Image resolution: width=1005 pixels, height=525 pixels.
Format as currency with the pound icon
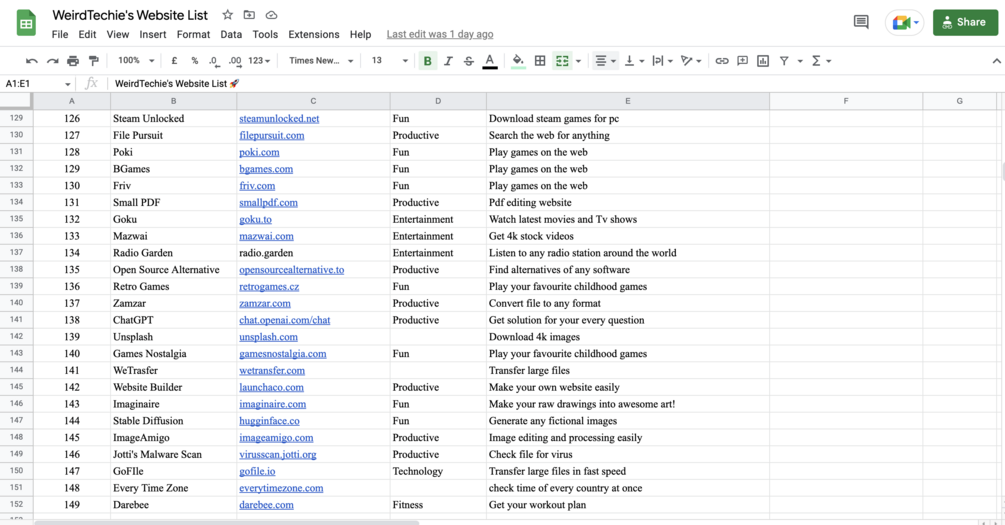[174, 61]
